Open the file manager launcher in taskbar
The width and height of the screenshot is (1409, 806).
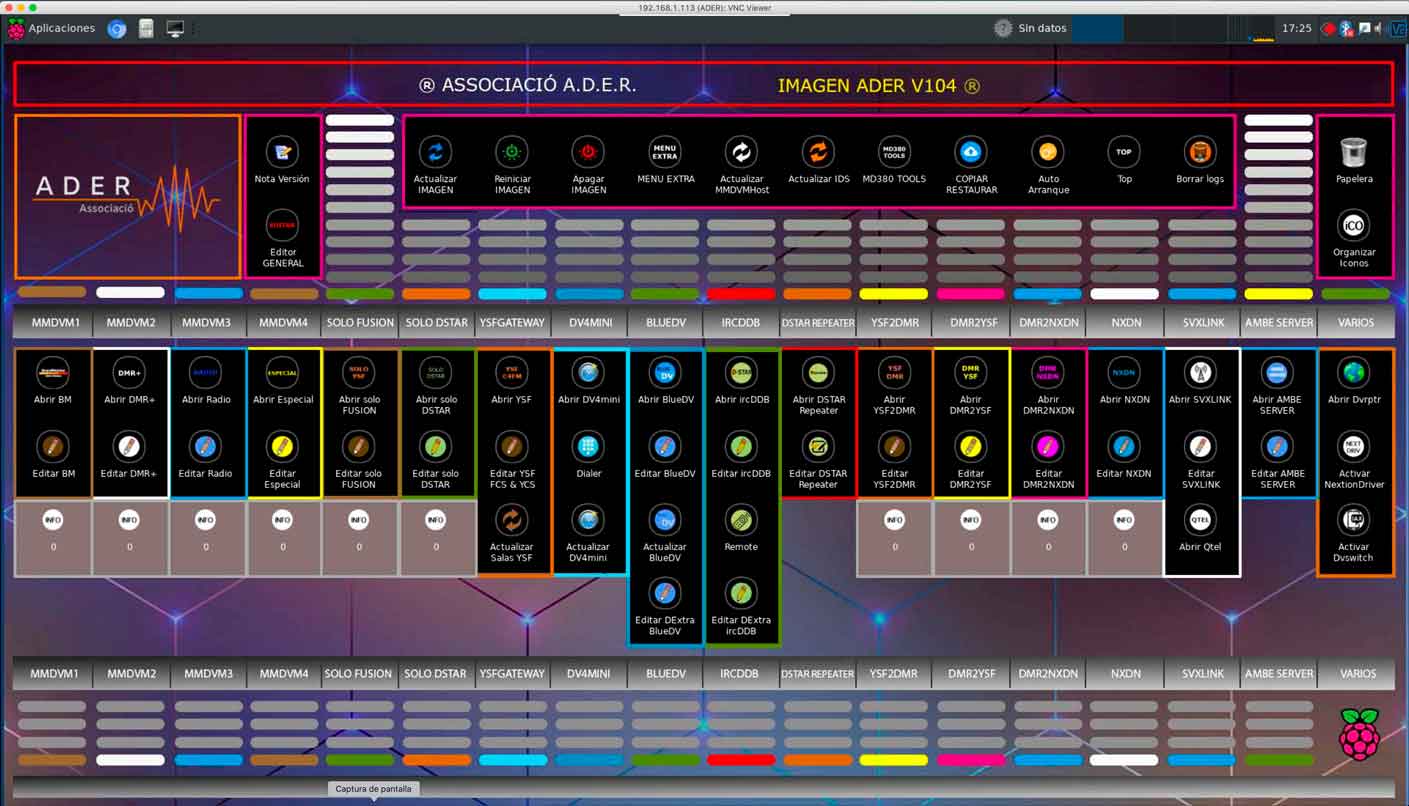coord(146,29)
